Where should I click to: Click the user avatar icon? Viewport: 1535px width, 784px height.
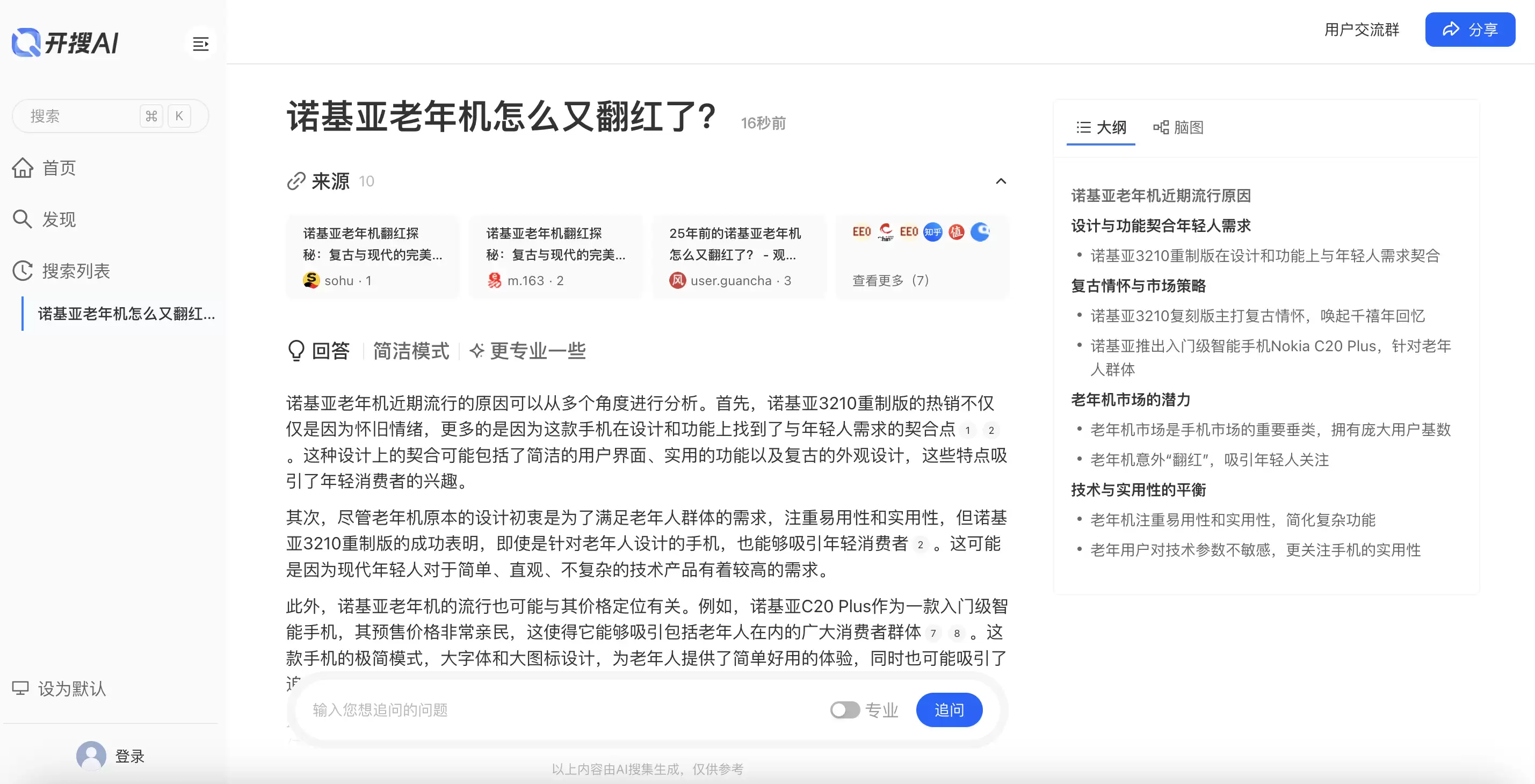(91, 756)
